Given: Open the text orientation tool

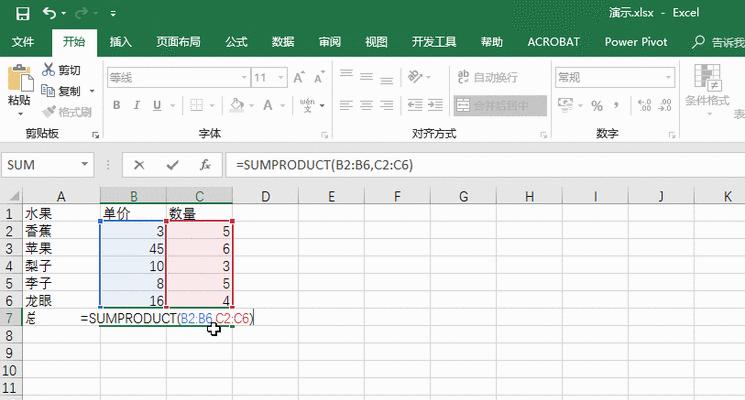Looking at the screenshot, I should click(x=415, y=76).
